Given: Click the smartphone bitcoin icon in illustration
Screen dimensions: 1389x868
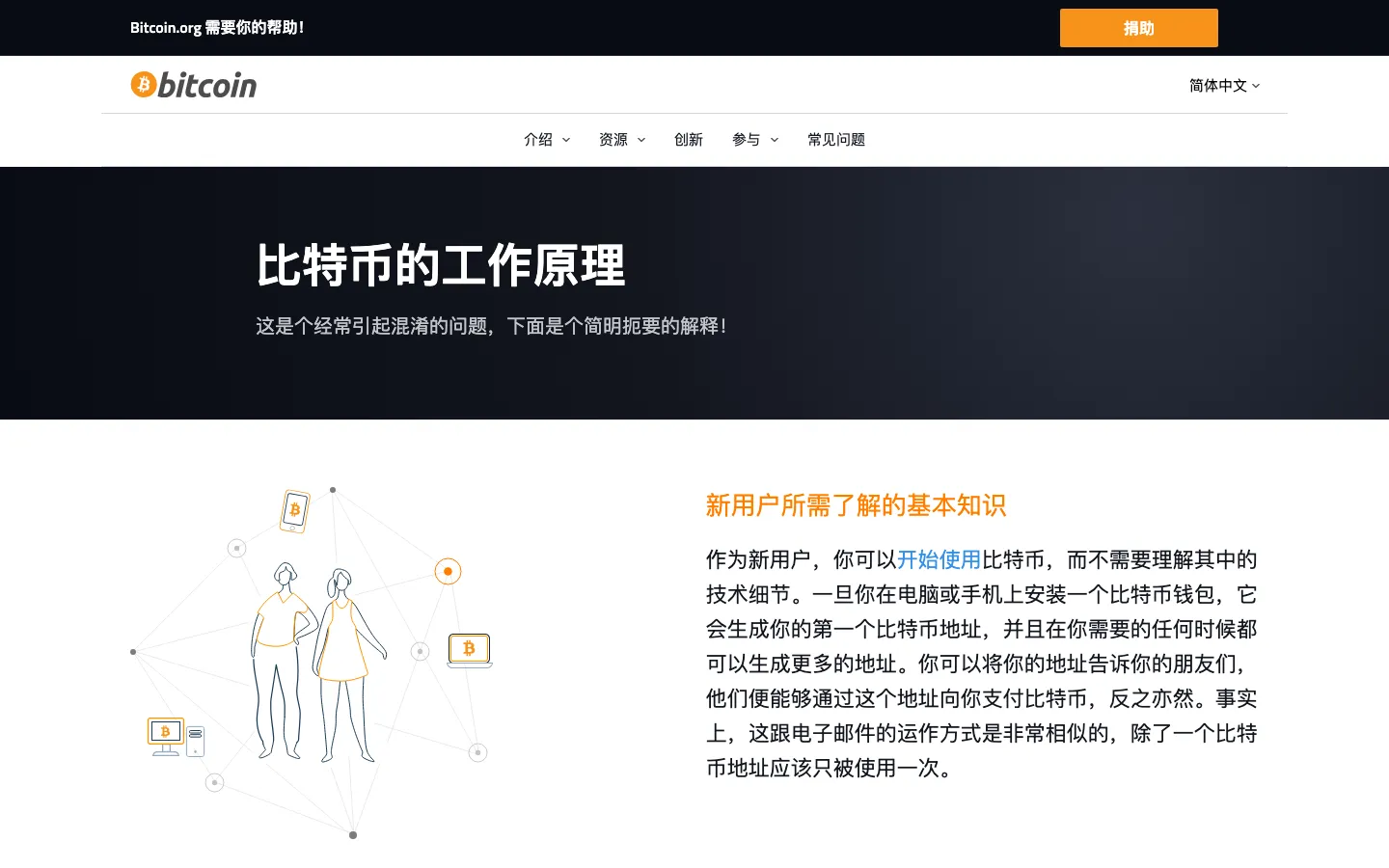Looking at the screenshot, I should click(x=294, y=511).
